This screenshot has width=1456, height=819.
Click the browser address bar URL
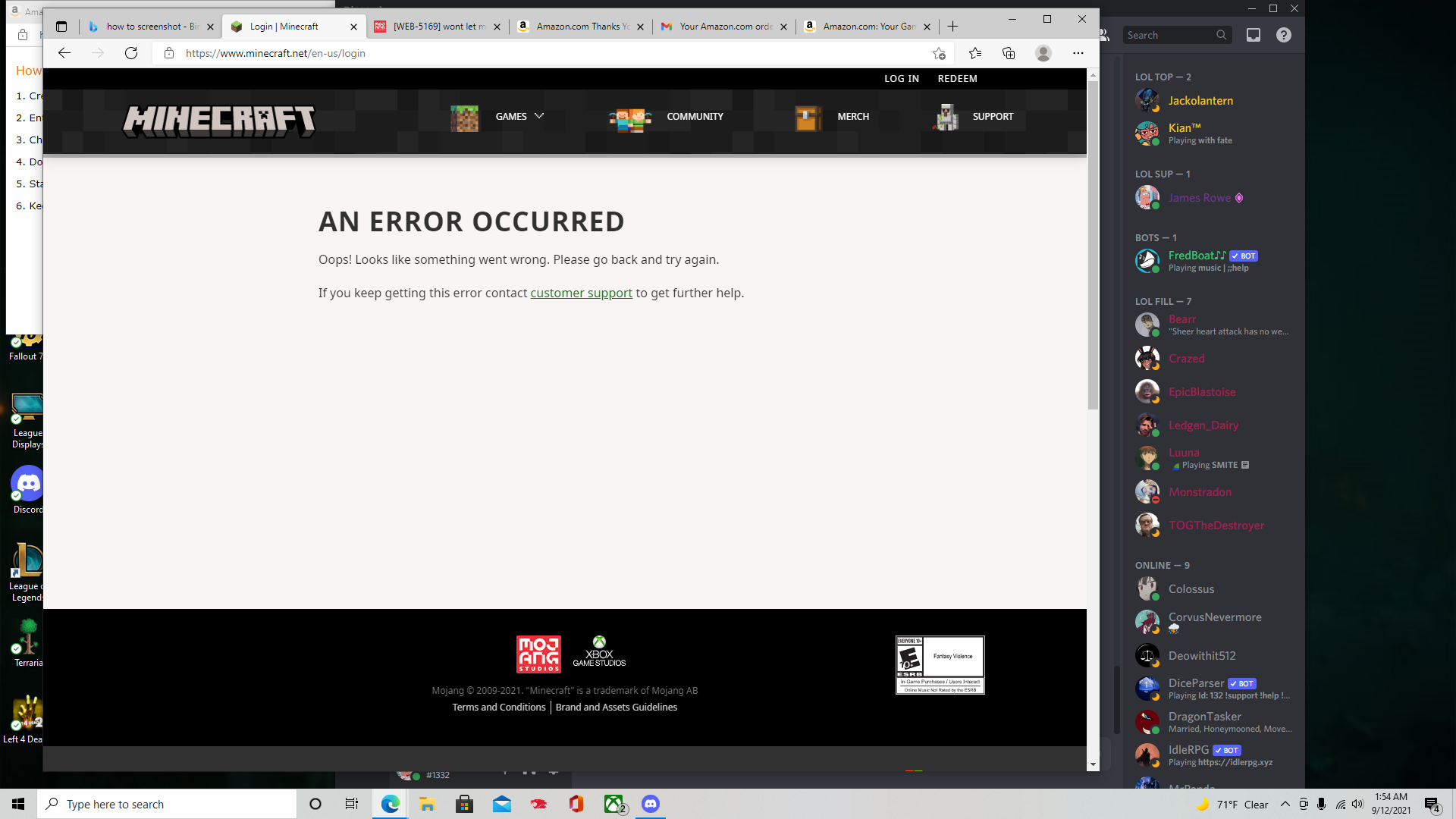click(x=275, y=53)
